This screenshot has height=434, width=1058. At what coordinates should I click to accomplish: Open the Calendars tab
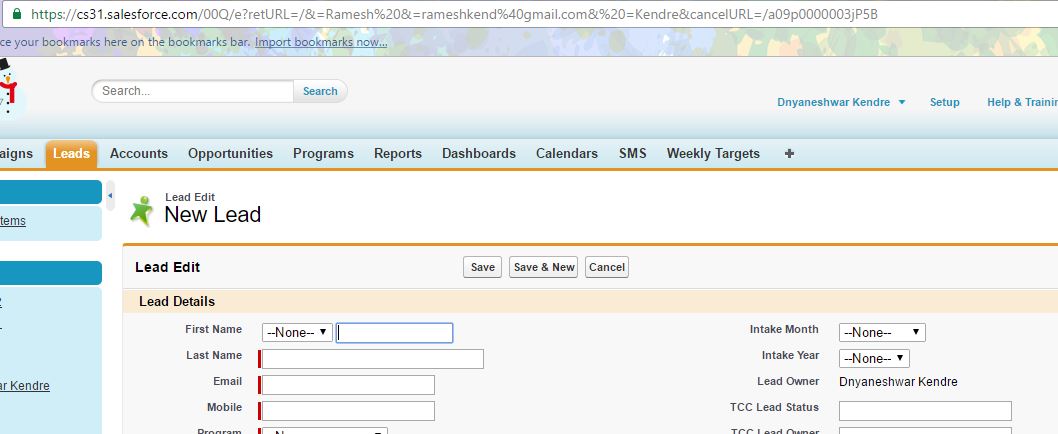(567, 154)
